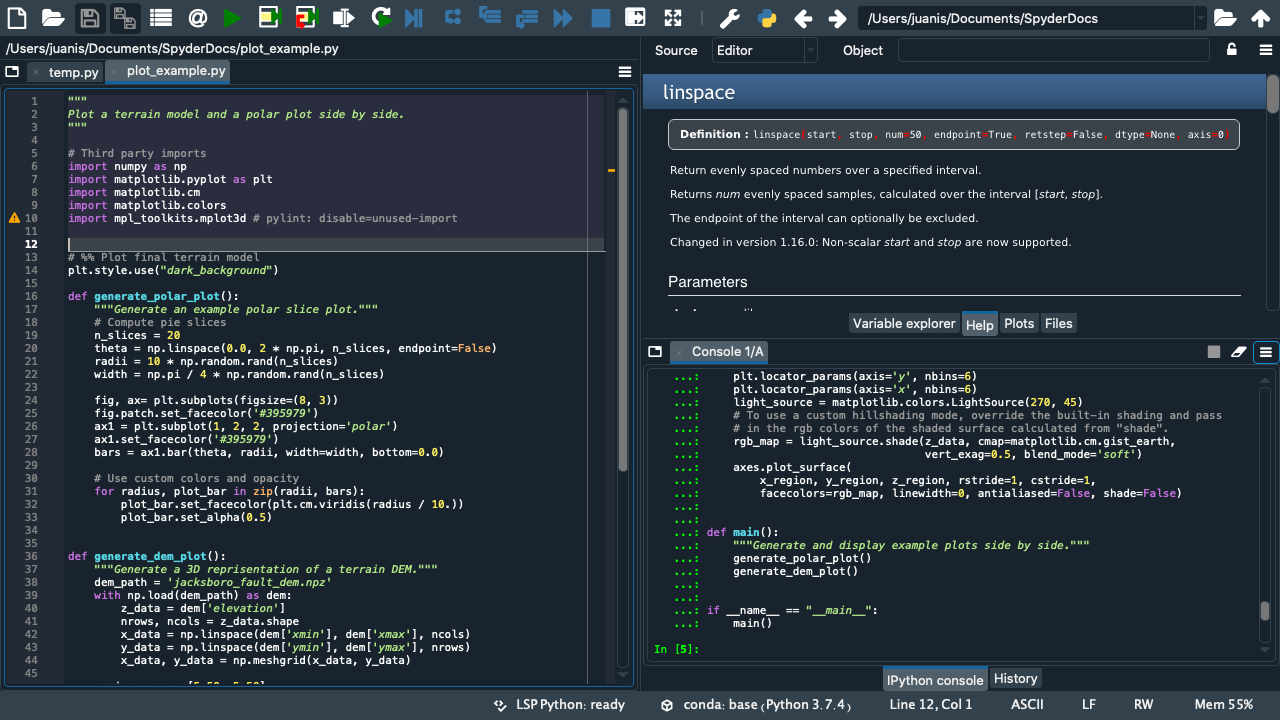Browse for a working directory
1280x720 pixels.
pos(1224,18)
